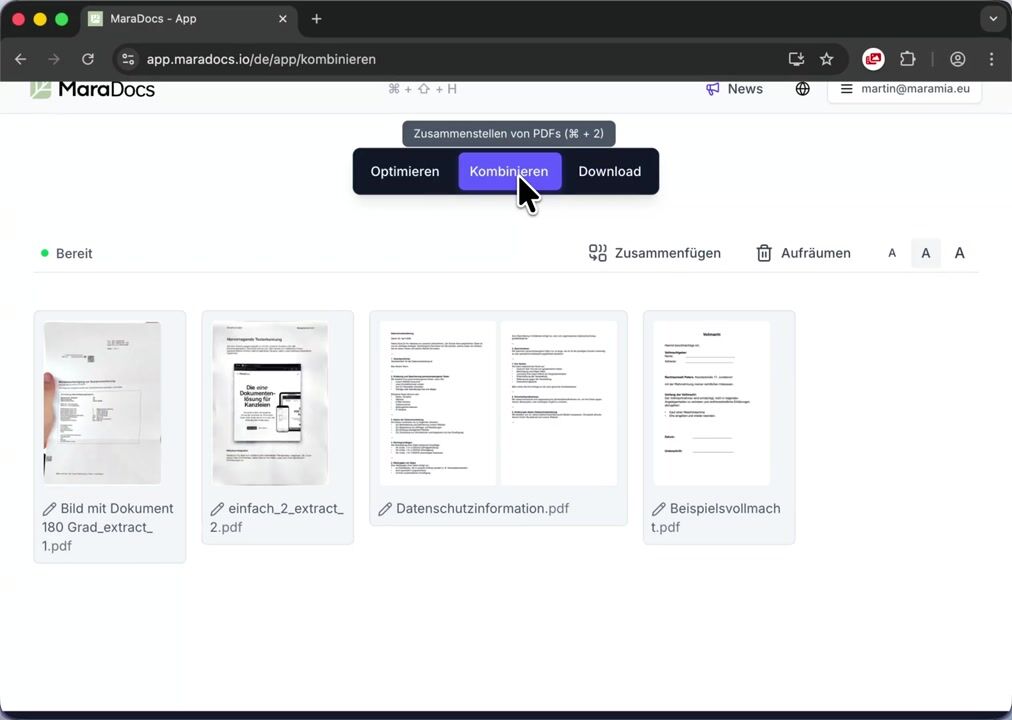Click pencil icon next to einfach_2_extract_2.pdf

[217, 509]
